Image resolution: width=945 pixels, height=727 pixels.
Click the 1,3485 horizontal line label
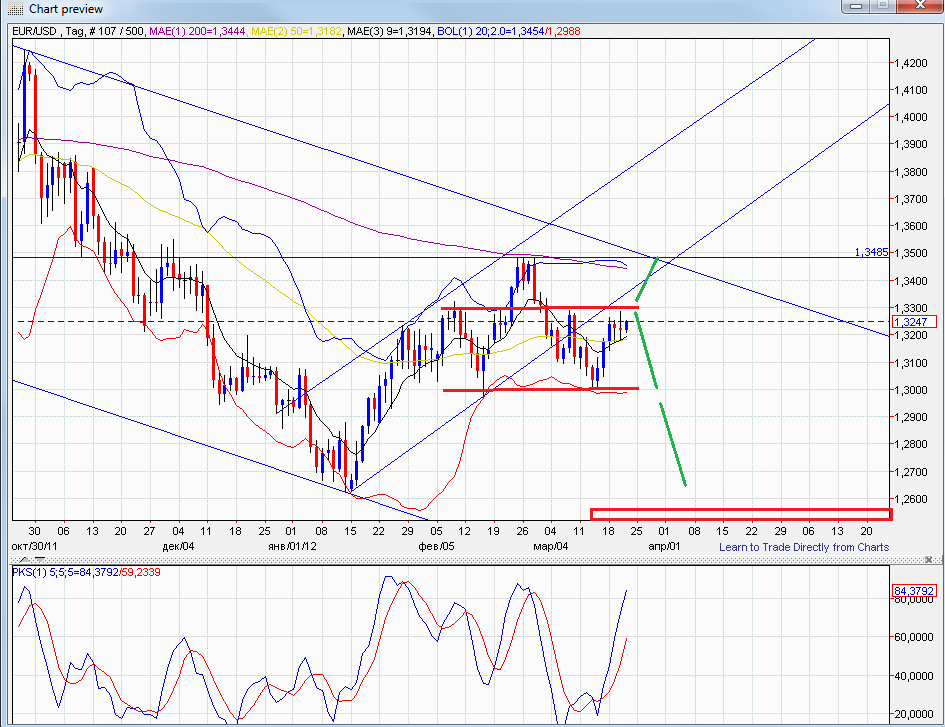click(x=871, y=252)
